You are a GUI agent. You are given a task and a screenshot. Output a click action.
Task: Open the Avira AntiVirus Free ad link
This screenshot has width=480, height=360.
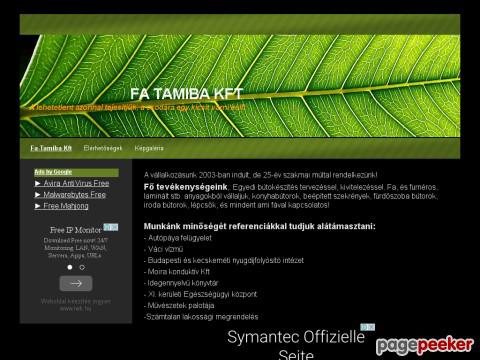coord(76,183)
